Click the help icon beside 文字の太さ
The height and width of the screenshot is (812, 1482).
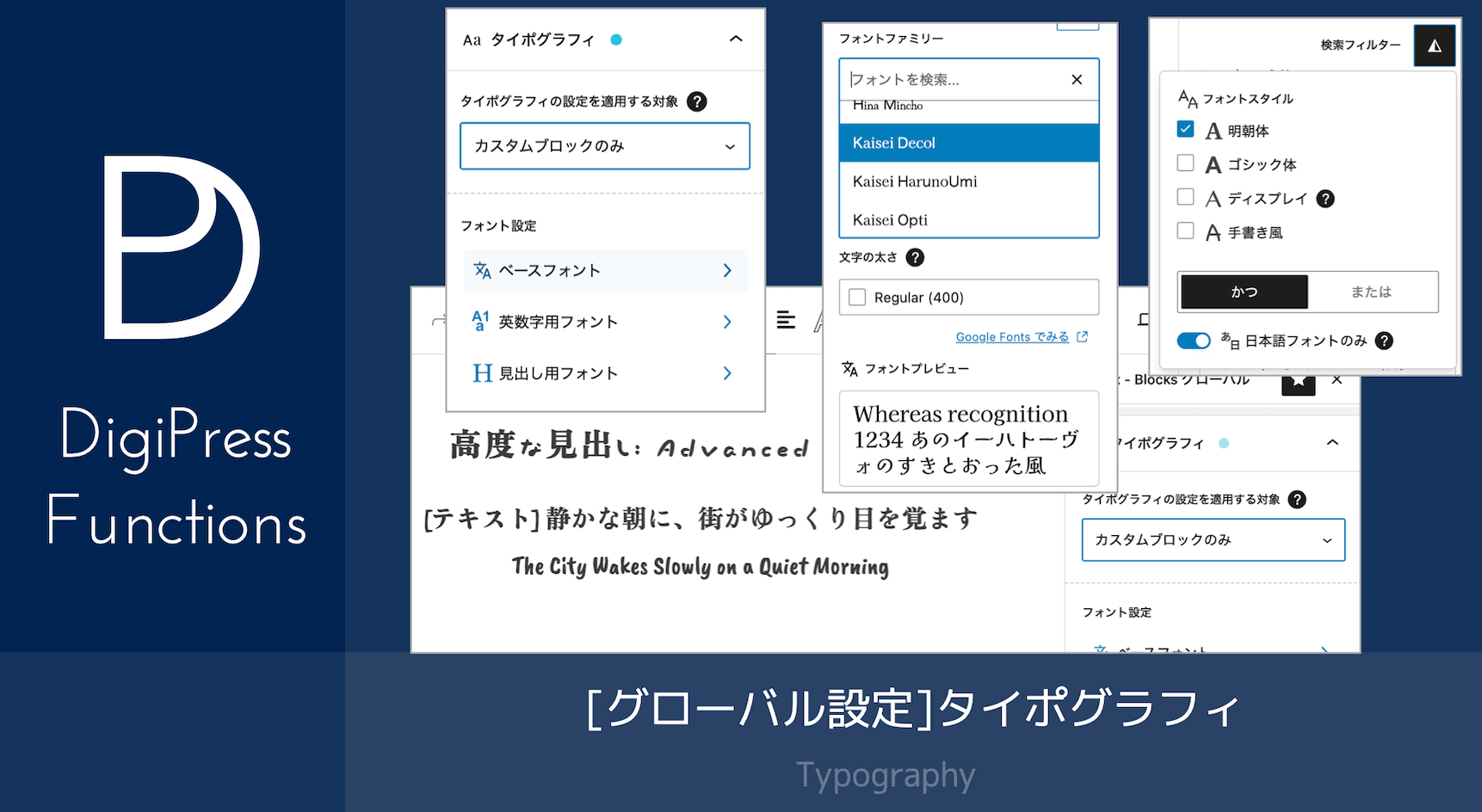coord(916,257)
